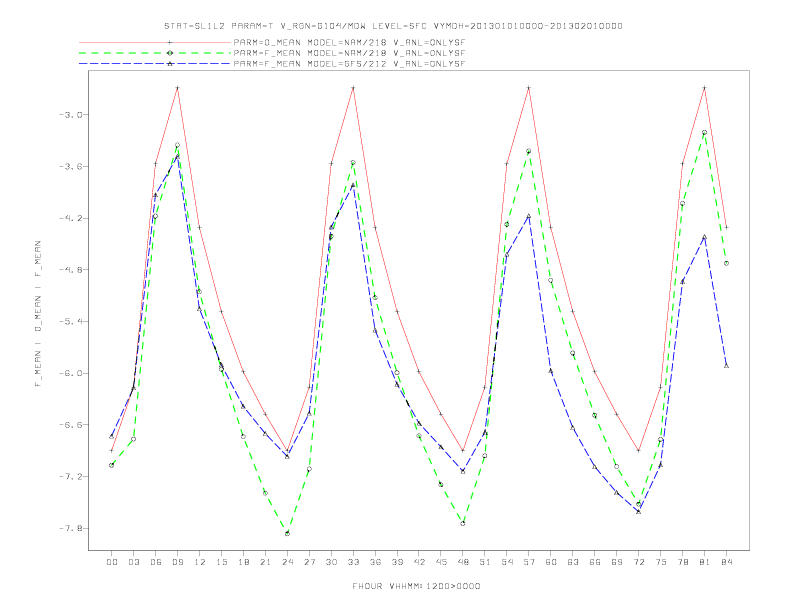Select the red O_MEAN NAM/218 legend label
The image size is (792, 612).
point(349,42)
